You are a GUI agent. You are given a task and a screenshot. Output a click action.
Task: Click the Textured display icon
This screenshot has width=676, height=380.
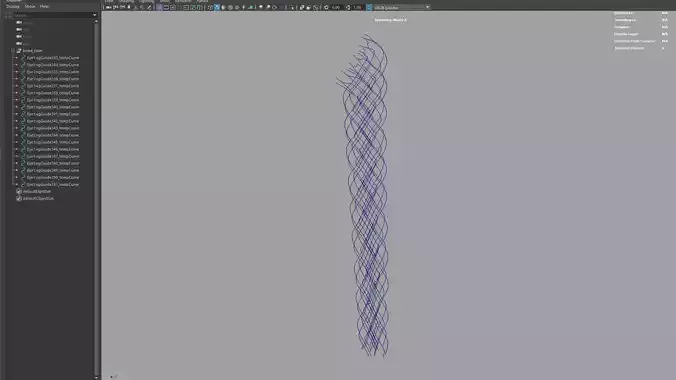(x=237, y=7)
